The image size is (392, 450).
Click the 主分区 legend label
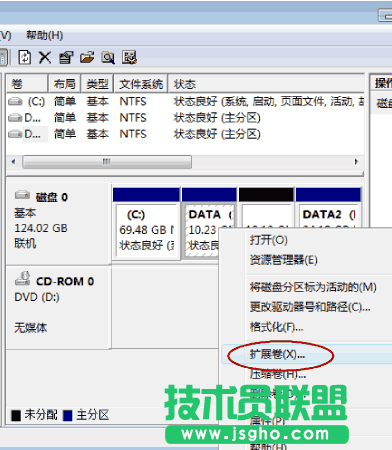[x=93, y=415]
